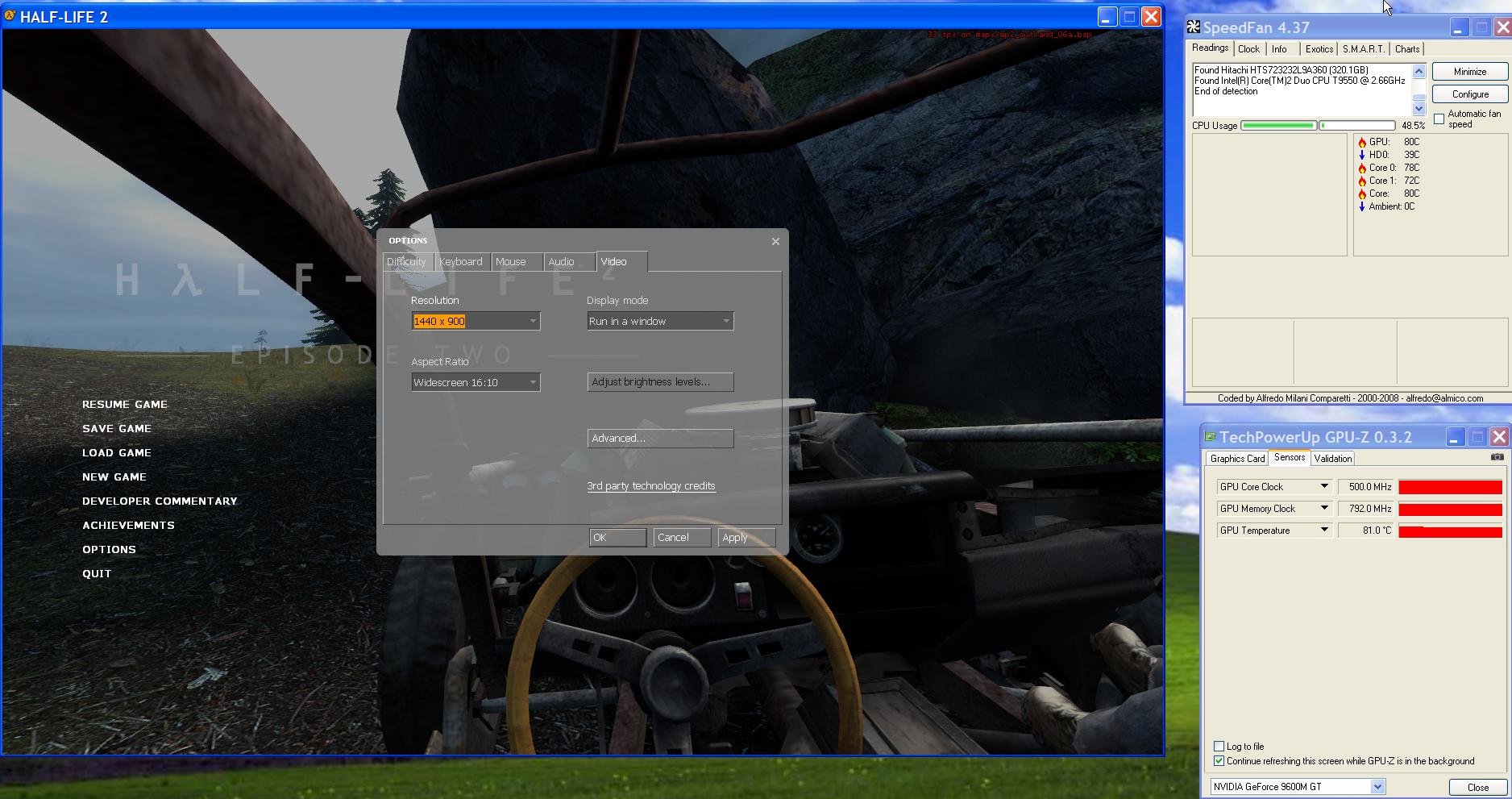Expand the GPU Temperature sensor dropdown
1512x799 pixels.
[1323, 530]
